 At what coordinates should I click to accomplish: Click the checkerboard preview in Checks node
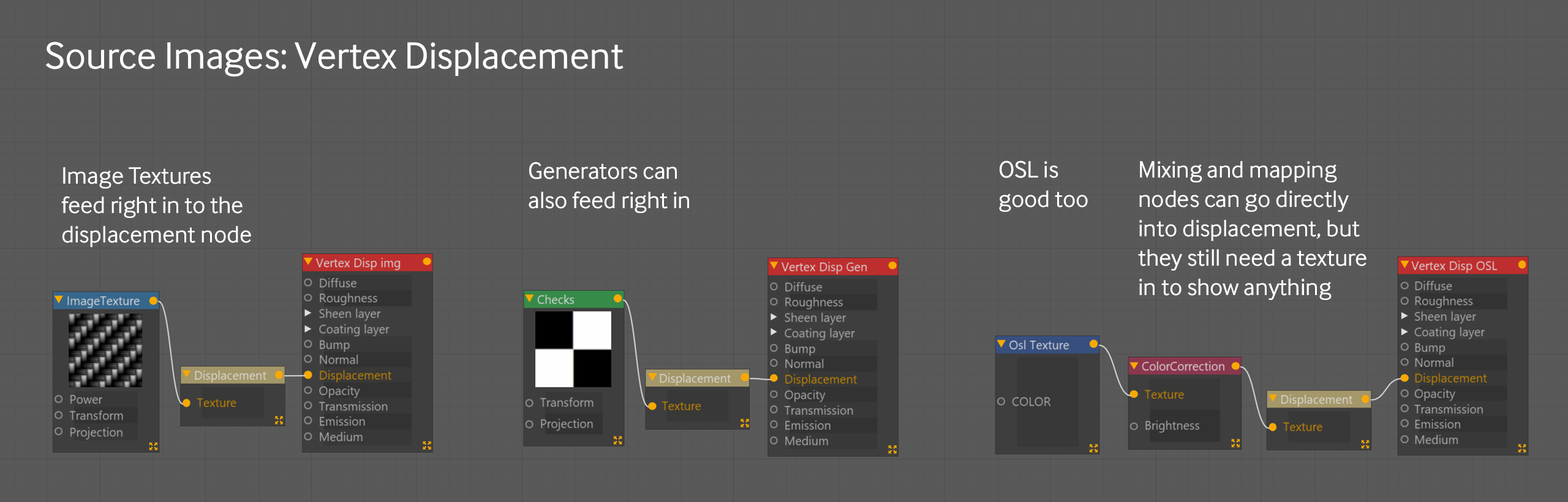(x=573, y=349)
